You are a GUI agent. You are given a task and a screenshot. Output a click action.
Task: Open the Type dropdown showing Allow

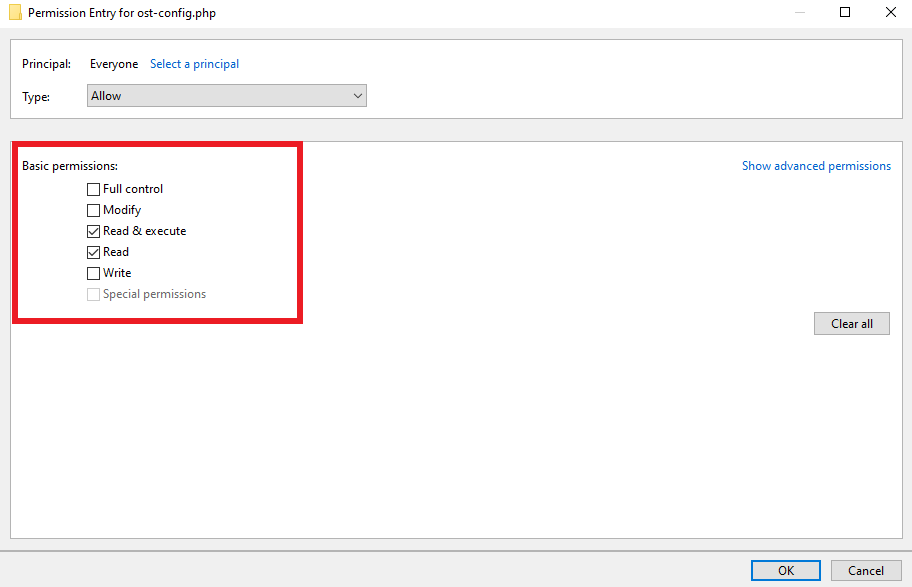(x=227, y=96)
